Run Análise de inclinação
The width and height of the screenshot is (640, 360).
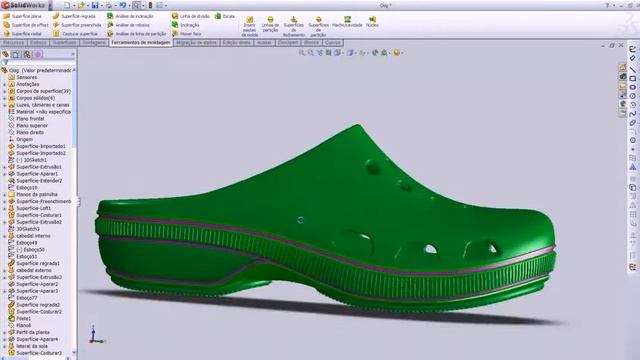(x=130, y=16)
